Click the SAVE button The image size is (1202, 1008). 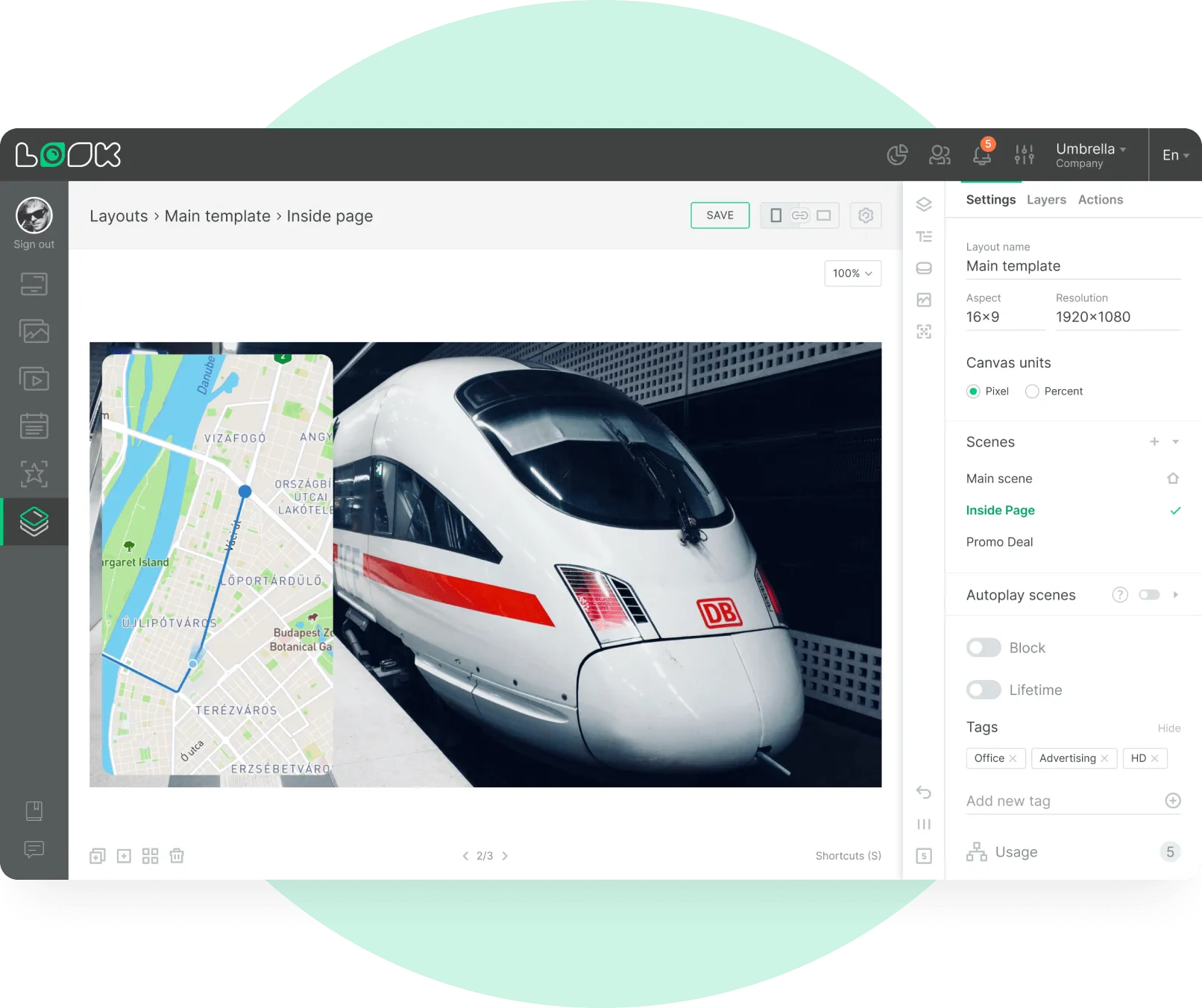click(720, 215)
